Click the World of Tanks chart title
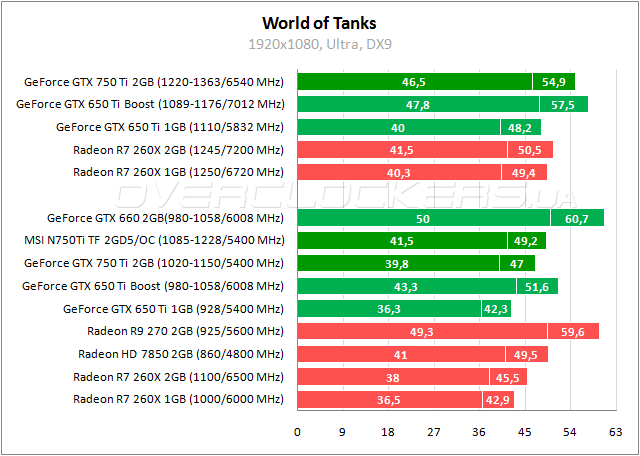Viewport: 640px width, 456px height. (x=319, y=24)
